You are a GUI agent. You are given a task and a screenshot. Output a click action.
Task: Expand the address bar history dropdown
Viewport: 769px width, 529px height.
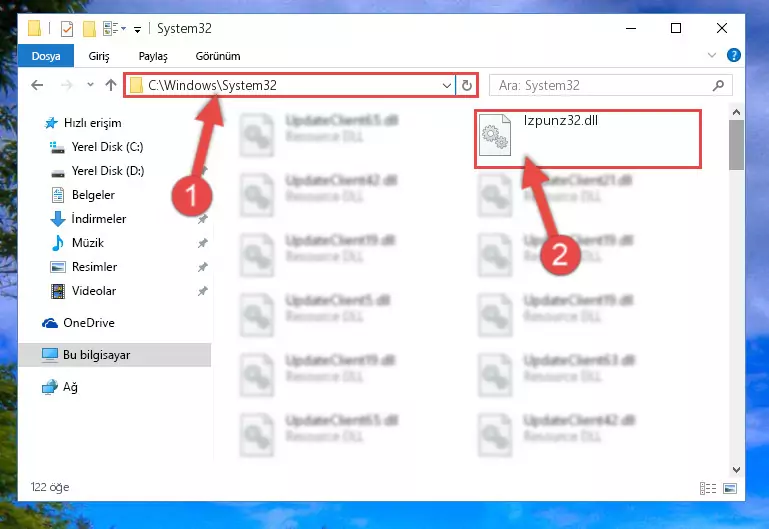[446, 86]
